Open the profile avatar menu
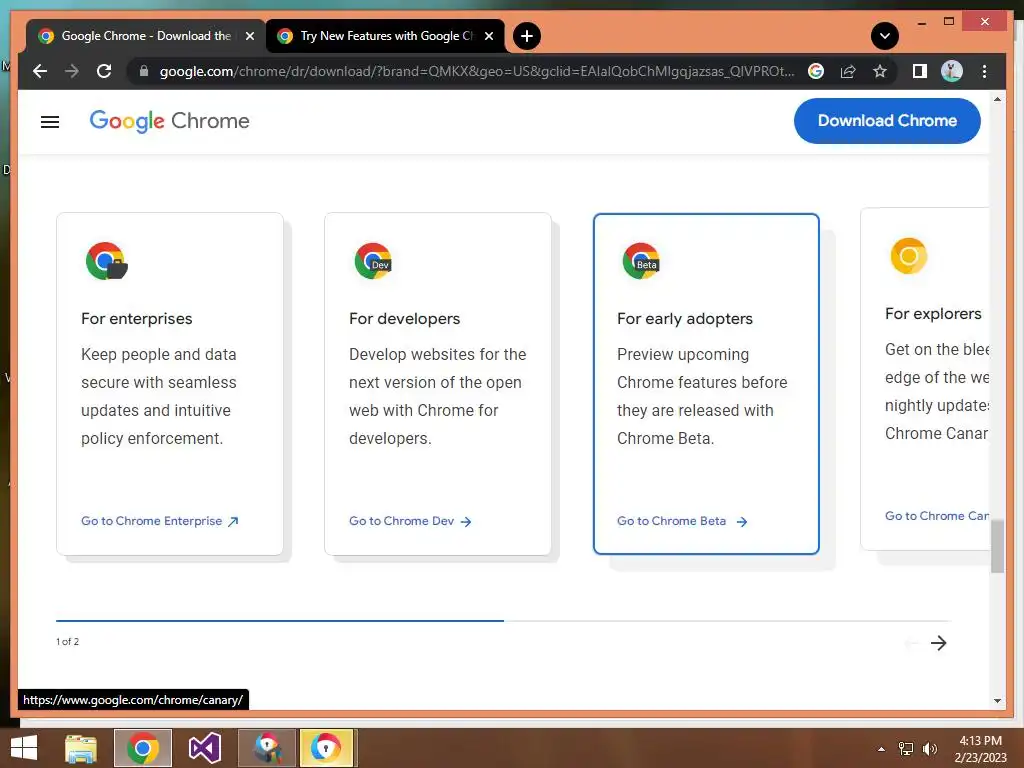Image resolution: width=1024 pixels, height=768 pixels. 952,71
